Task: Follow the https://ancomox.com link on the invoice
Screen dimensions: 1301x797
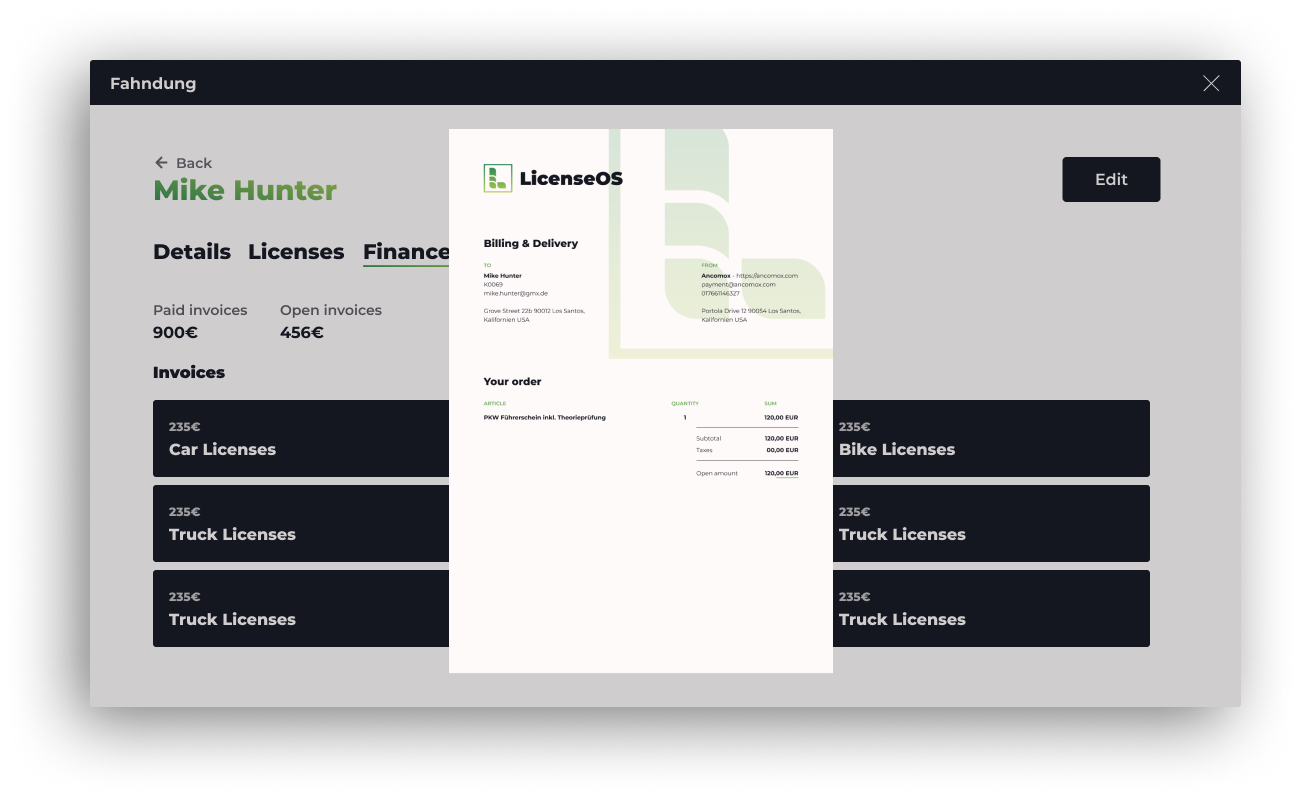Action: click(767, 275)
